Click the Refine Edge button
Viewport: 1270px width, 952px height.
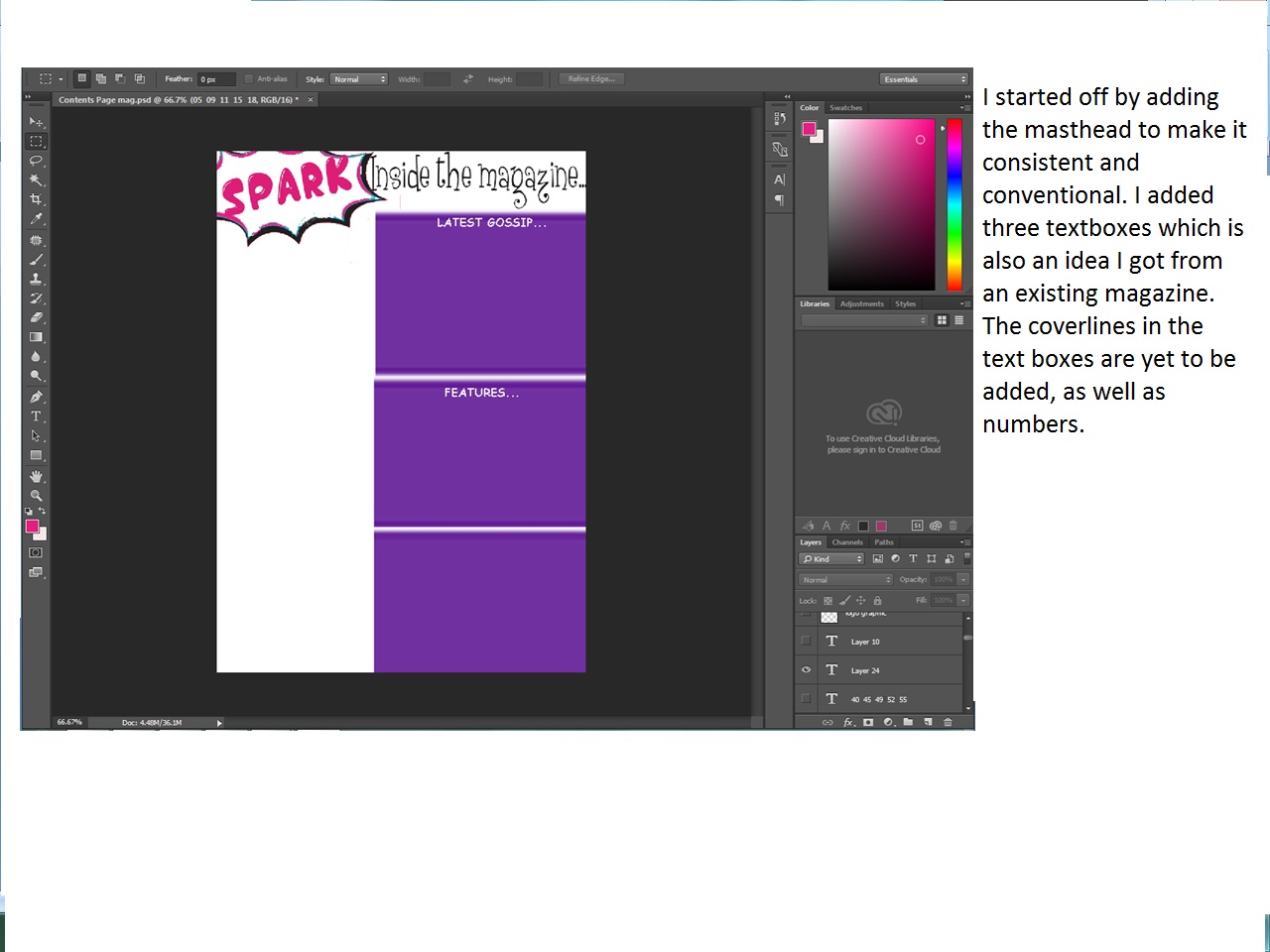tap(591, 79)
